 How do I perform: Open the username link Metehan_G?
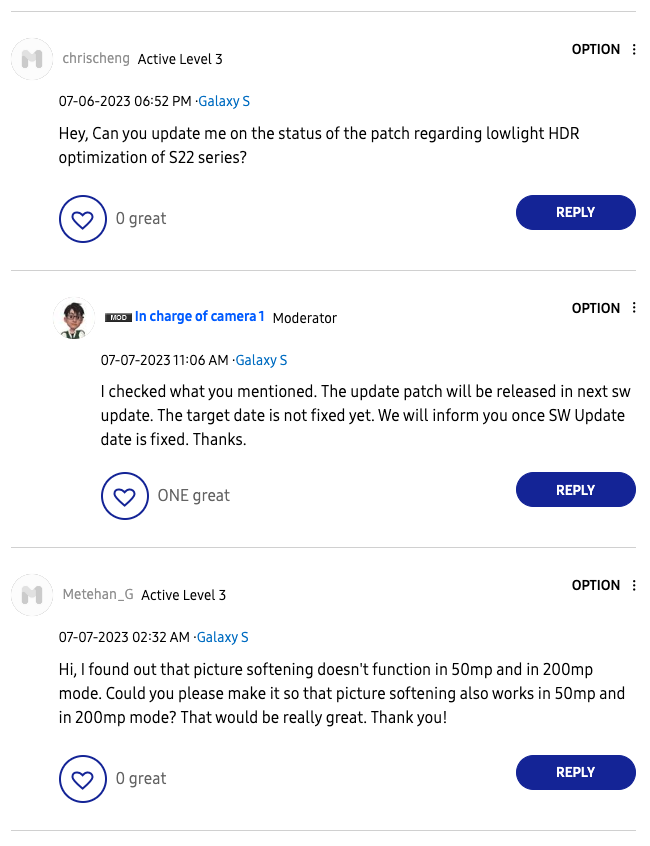98,595
